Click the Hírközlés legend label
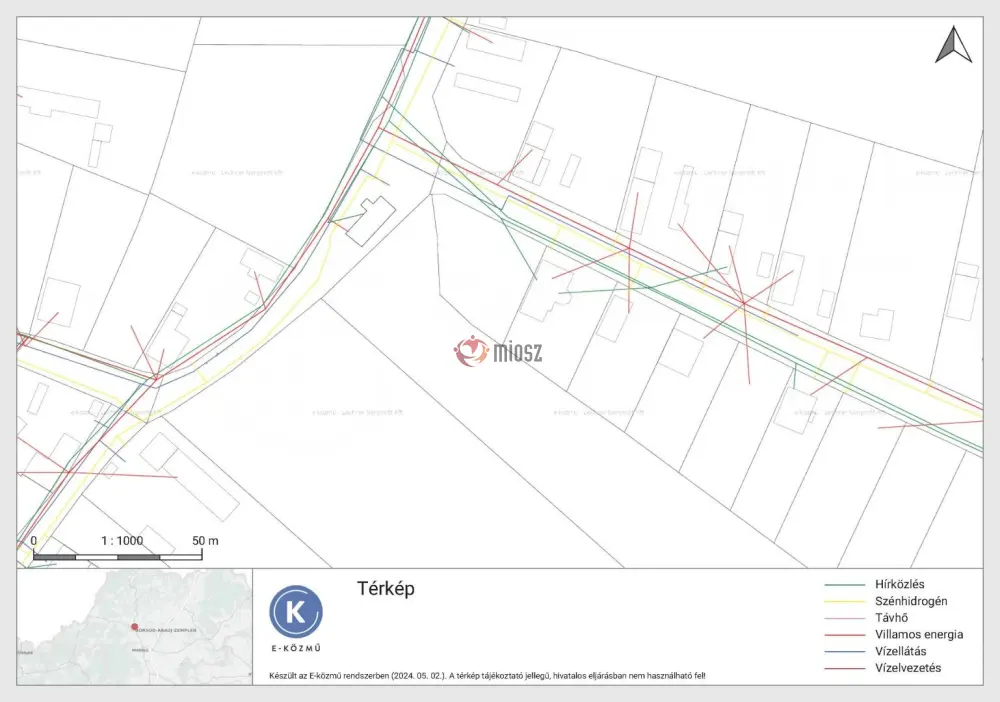Image resolution: width=1000 pixels, height=702 pixels. click(x=899, y=584)
